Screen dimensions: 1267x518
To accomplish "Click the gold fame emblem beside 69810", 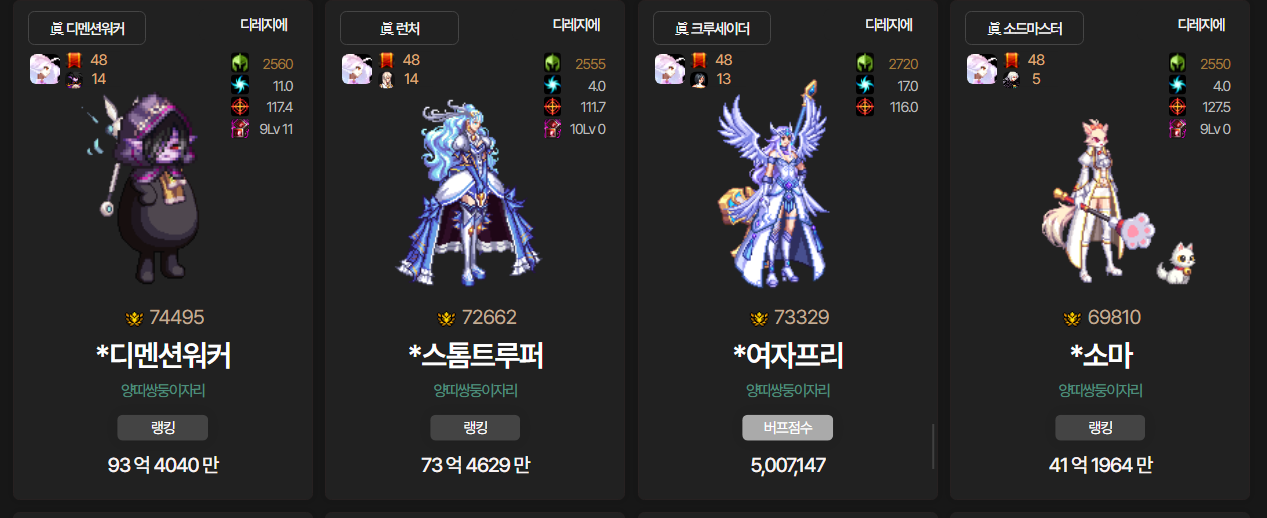I will point(1072,318).
